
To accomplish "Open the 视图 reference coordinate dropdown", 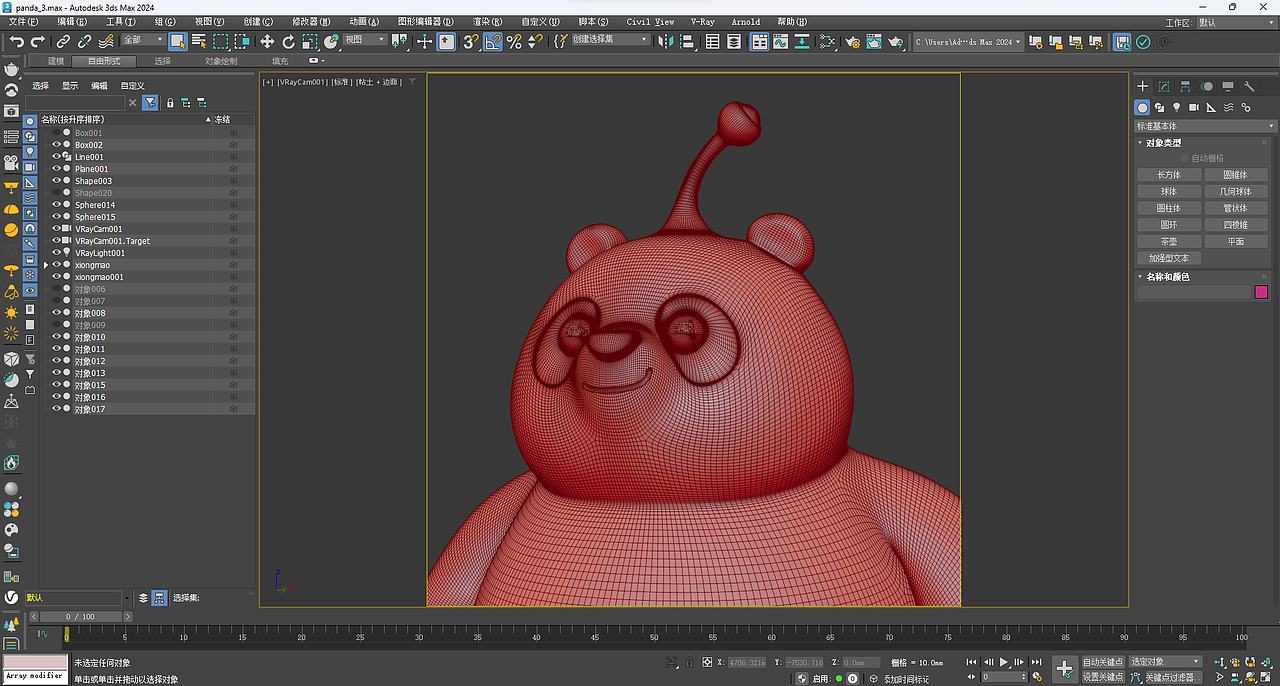I will (x=365, y=40).
